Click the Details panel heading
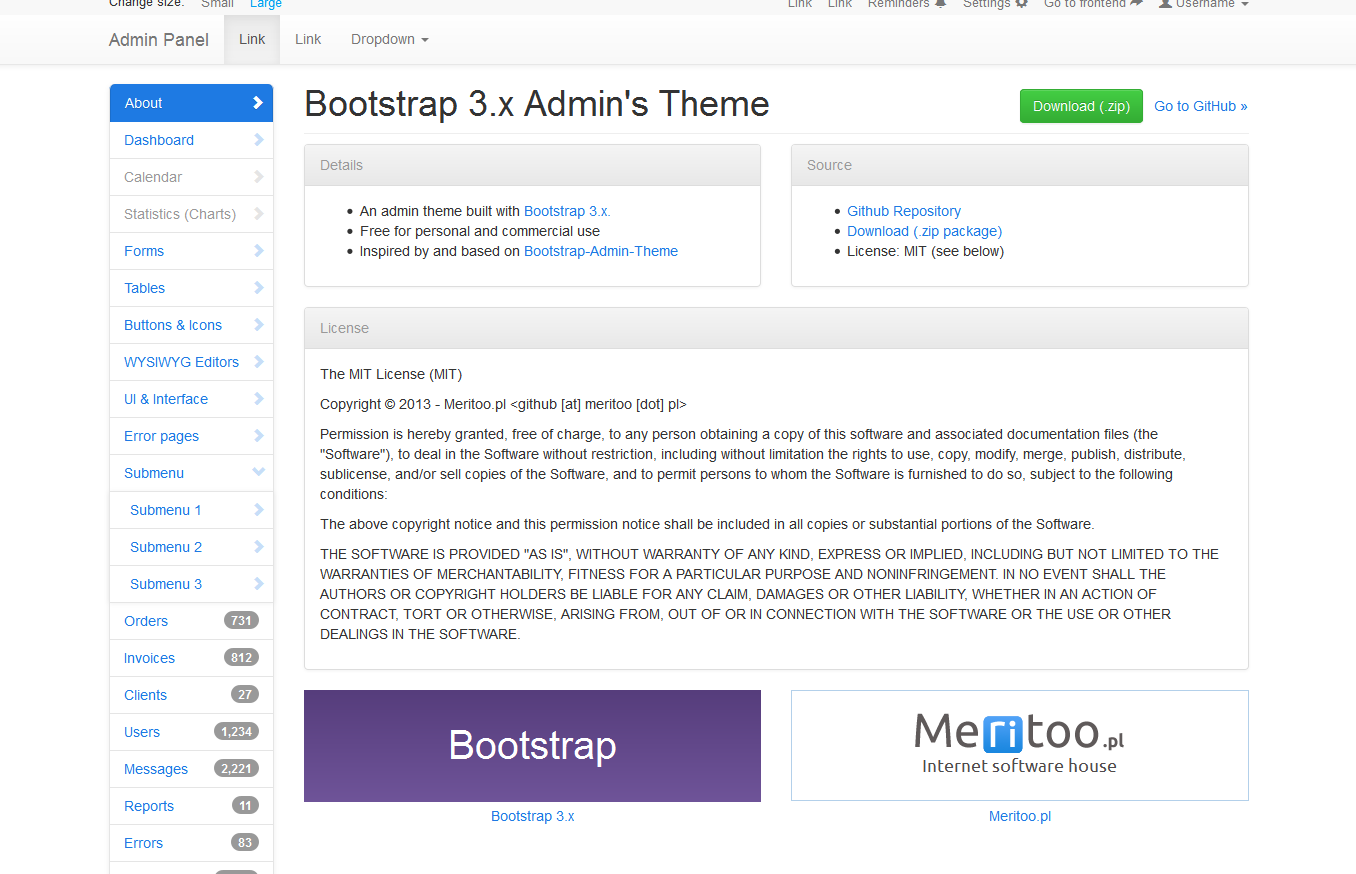This screenshot has width=1356, height=874. tap(532, 165)
